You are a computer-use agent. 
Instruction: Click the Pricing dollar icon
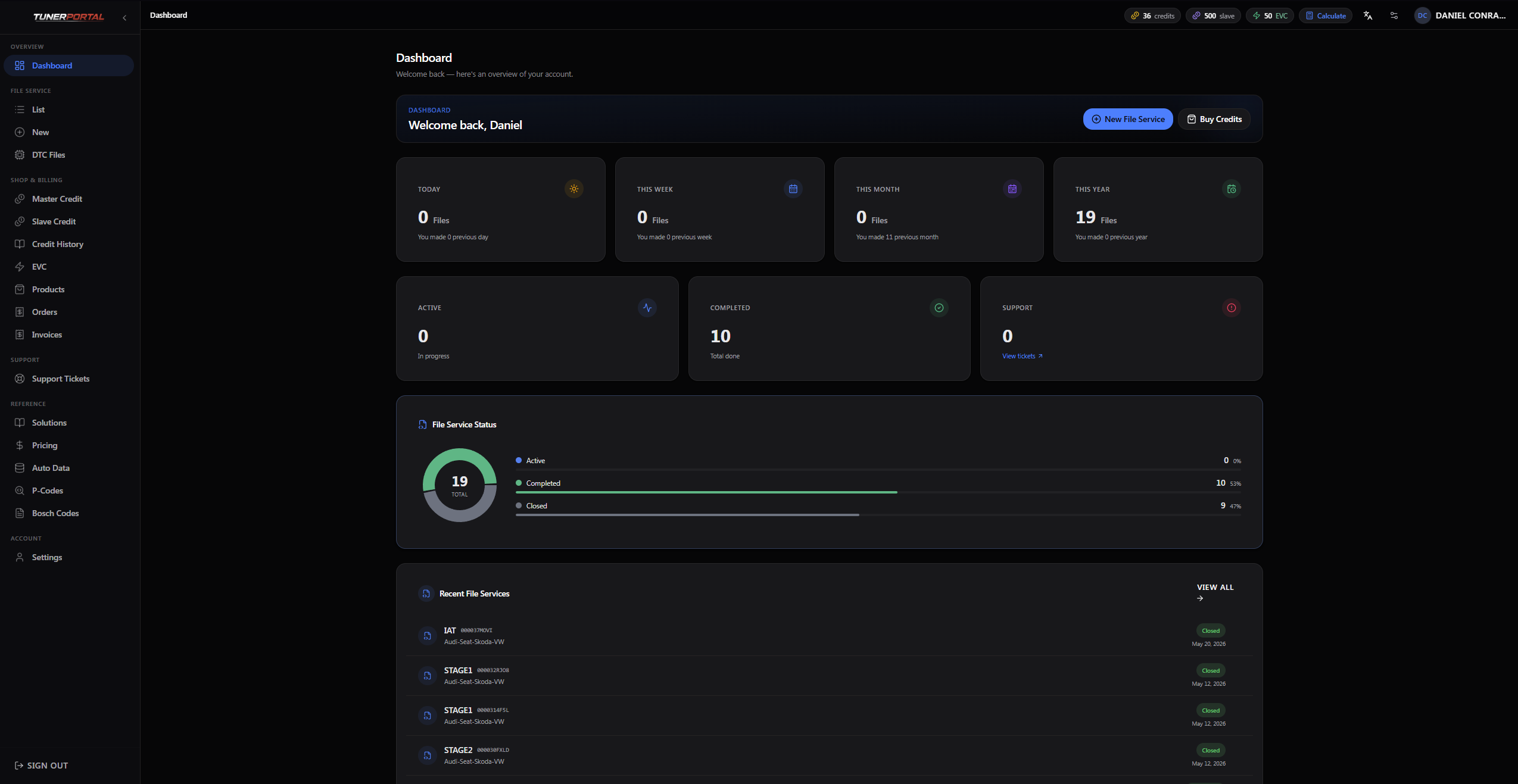(20, 445)
